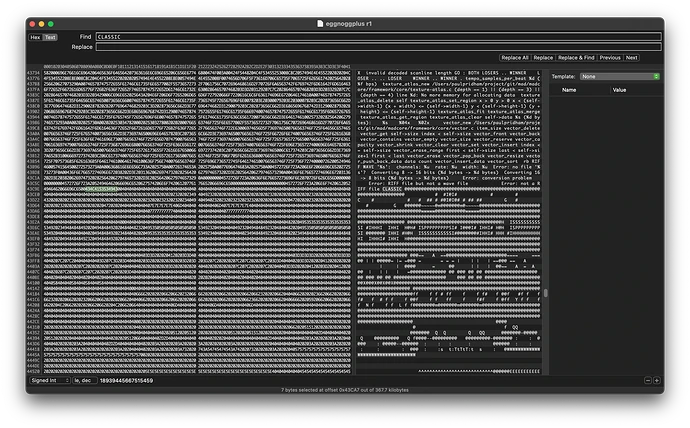Screen dimensions: 690x428
Task: Click the Replace All button
Action: point(514,58)
